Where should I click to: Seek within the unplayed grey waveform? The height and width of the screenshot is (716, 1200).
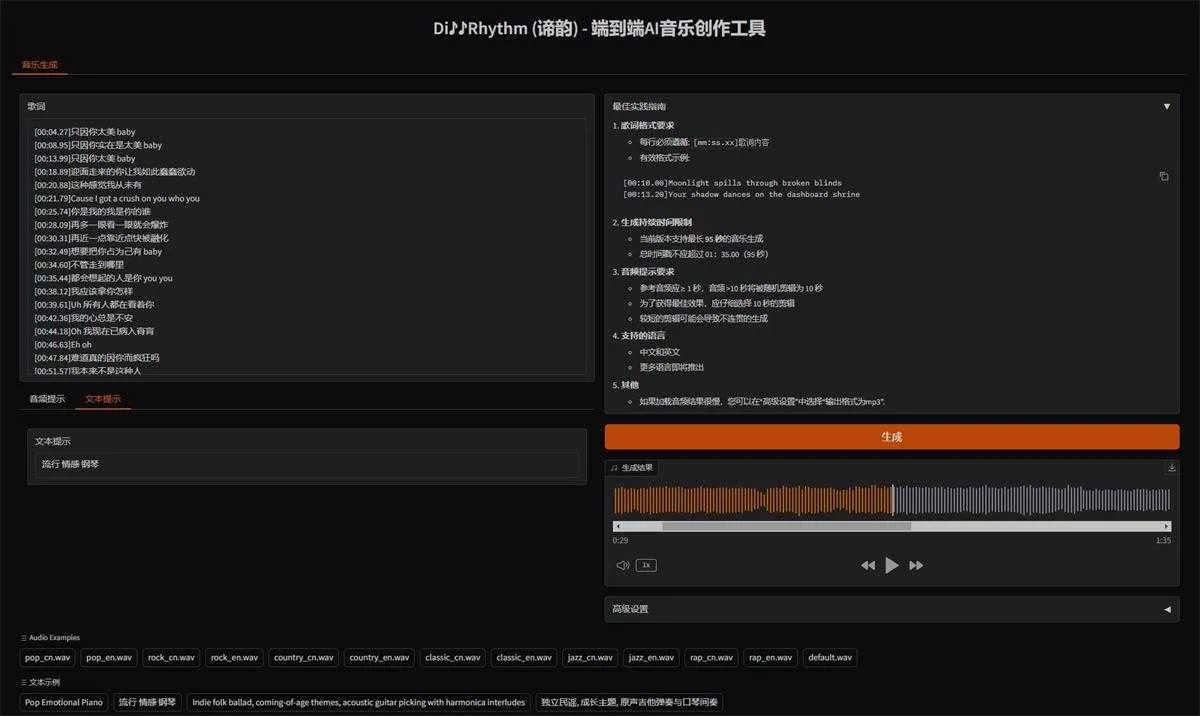click(x=1030, y=500)
